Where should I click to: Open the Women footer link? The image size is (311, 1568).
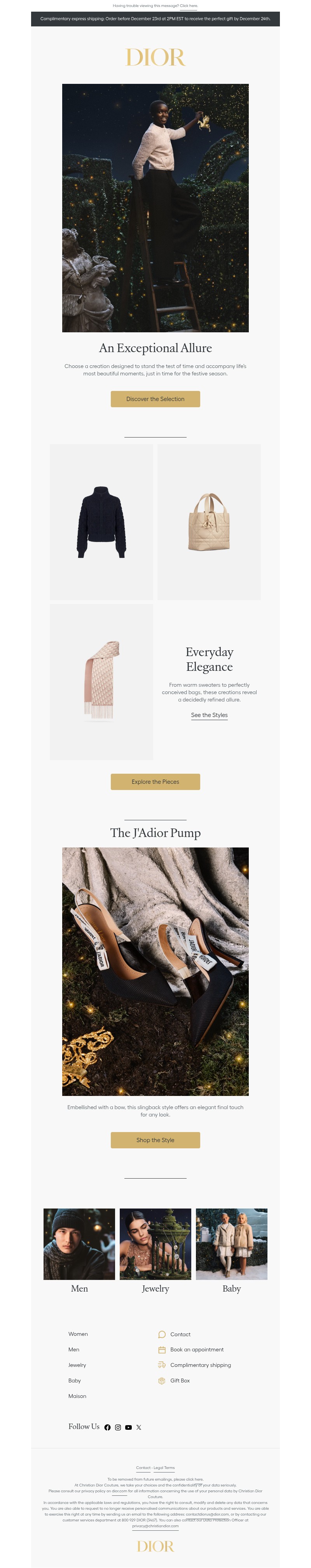pyautogui.click(x=78, y=1334)
